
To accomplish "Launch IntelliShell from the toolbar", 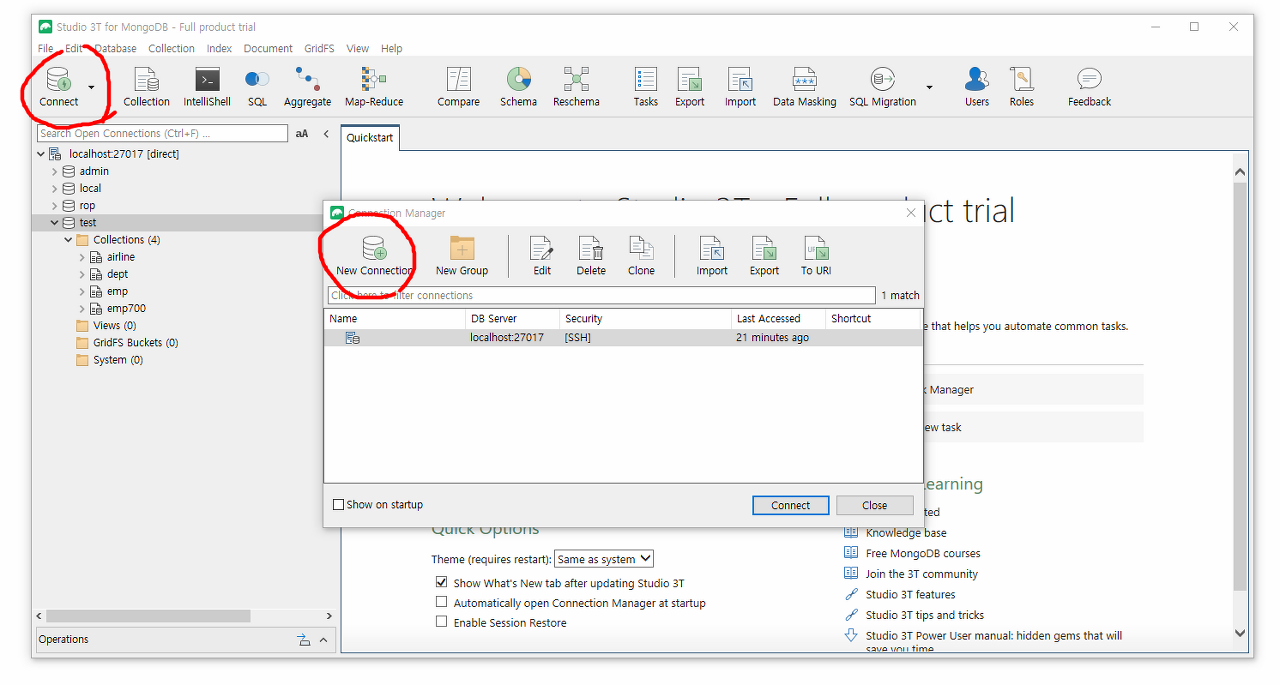I will tap(207, 87).
